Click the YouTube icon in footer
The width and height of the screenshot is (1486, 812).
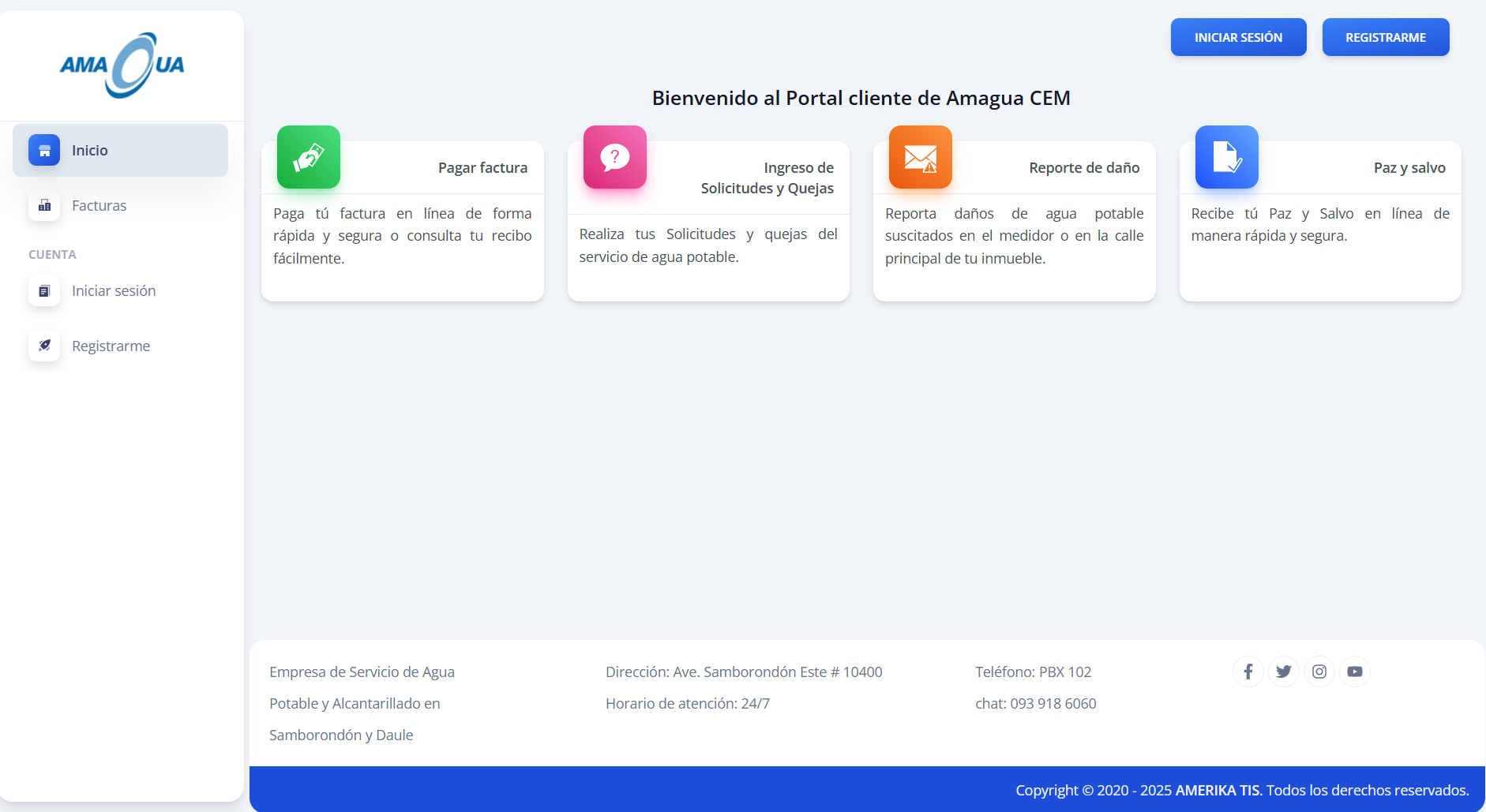(1354, 672)
